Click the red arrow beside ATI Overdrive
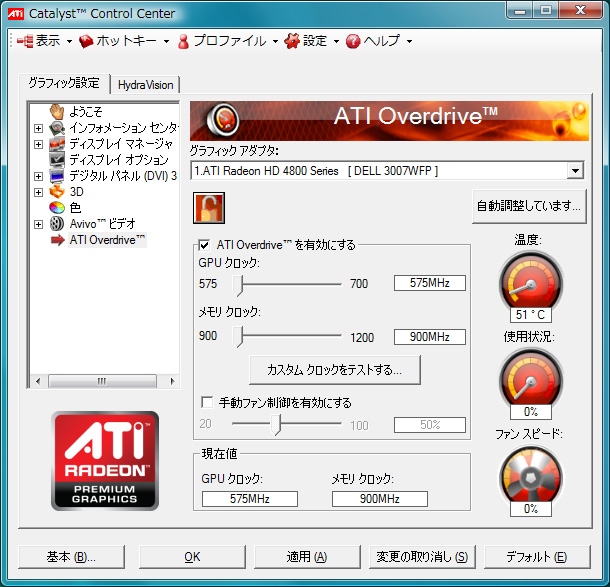 click(58, 240)
